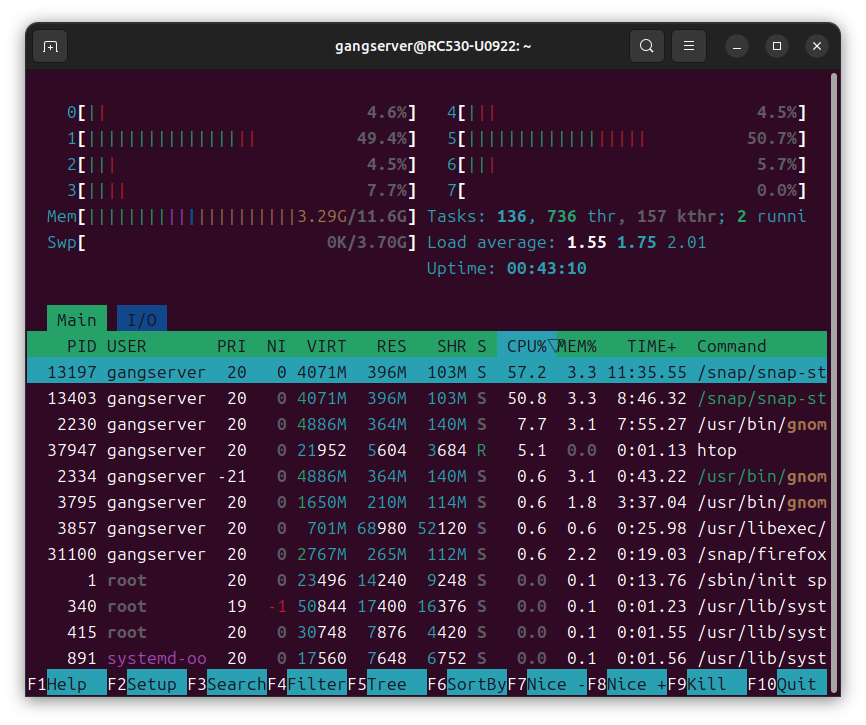Click the terminal vertical scrollbar
Viewport: 866px width, 725px height.
point(835,381)
